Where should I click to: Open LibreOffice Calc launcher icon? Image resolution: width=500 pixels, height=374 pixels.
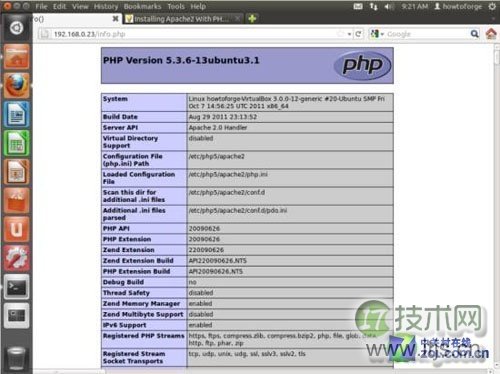click(16, 143)
